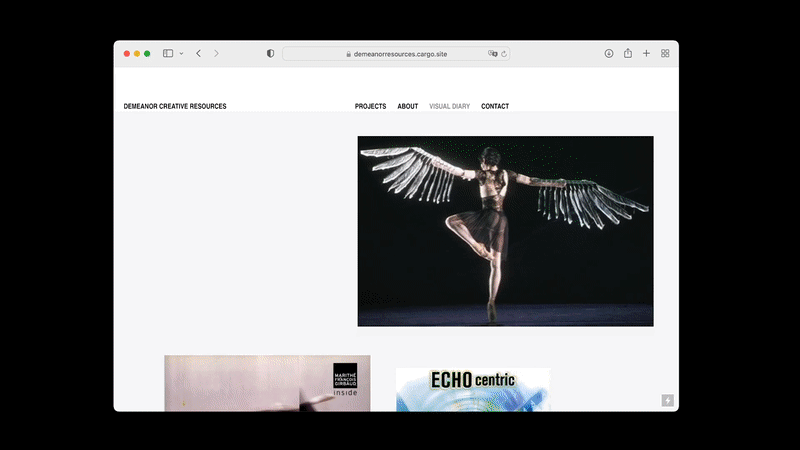Open the privacy report shield icon
This screenshot has height=450, width=800.
[270, 54]
